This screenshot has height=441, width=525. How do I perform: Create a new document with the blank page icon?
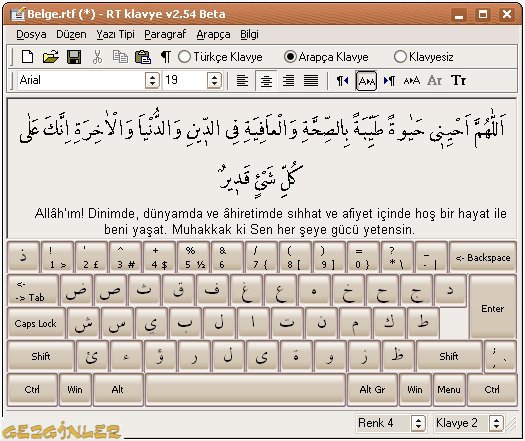[x=27, y=57]
